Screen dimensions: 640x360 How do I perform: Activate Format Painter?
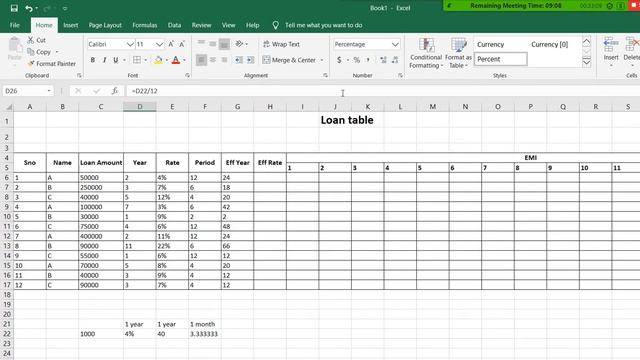[x=51, y=64]
